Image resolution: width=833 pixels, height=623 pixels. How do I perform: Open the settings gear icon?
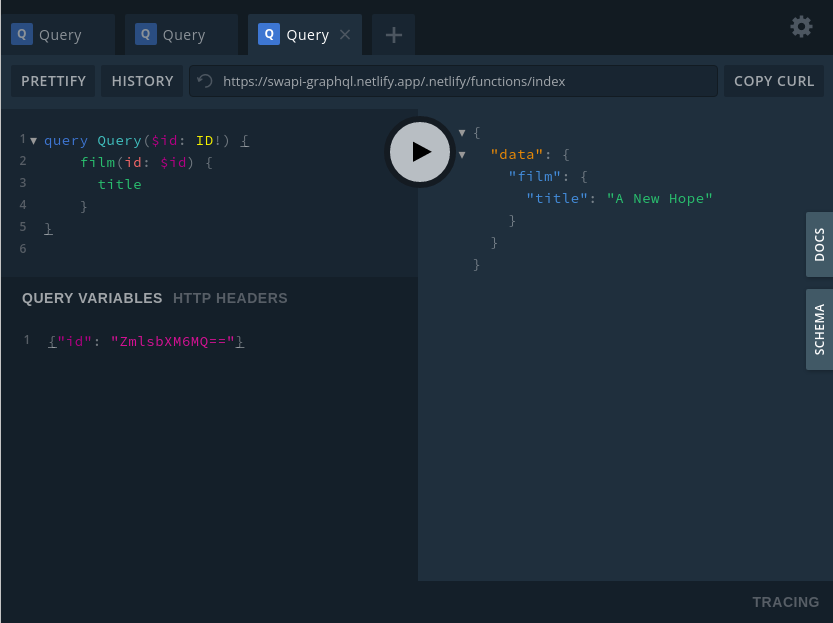tap(801, 27)
